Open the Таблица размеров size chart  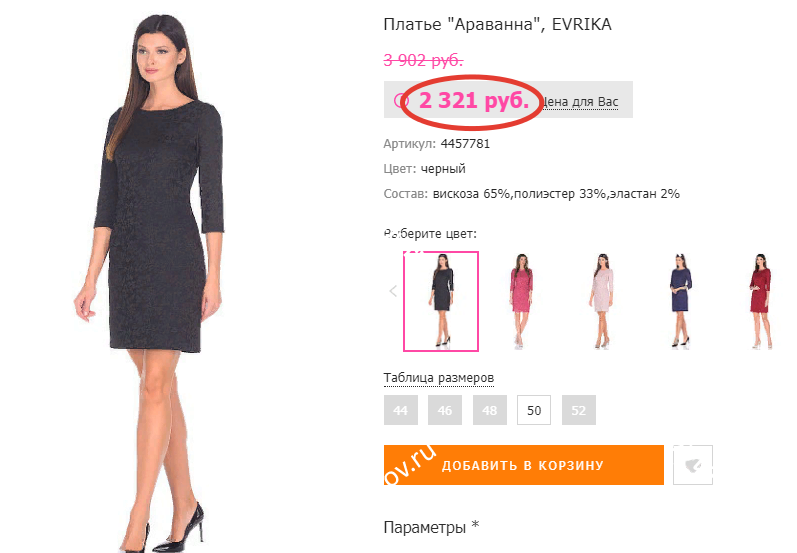pyautogui.click(x=439, y=378)
